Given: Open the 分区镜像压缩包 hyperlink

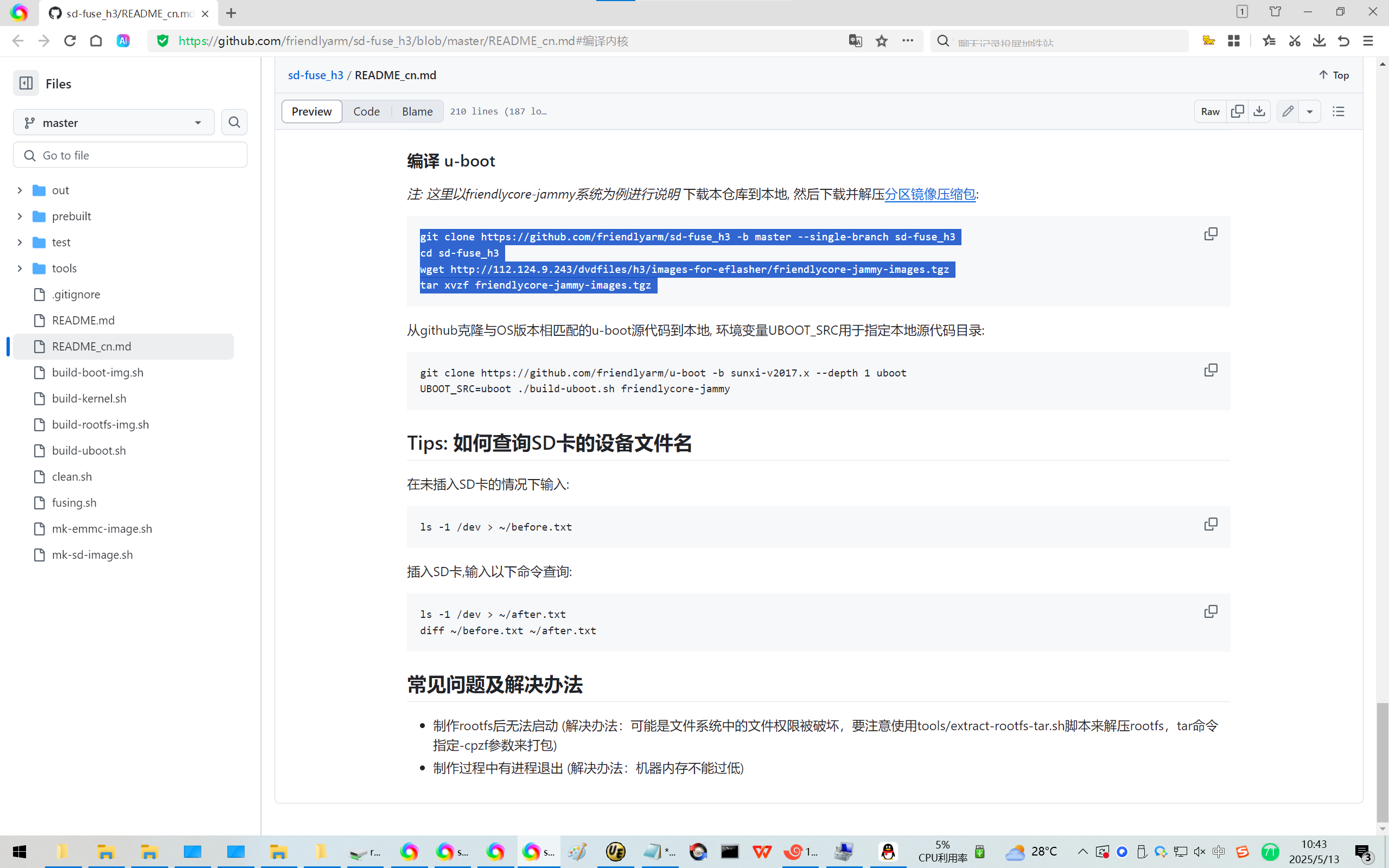Looking at the screenshot, I should coord(929,195).
